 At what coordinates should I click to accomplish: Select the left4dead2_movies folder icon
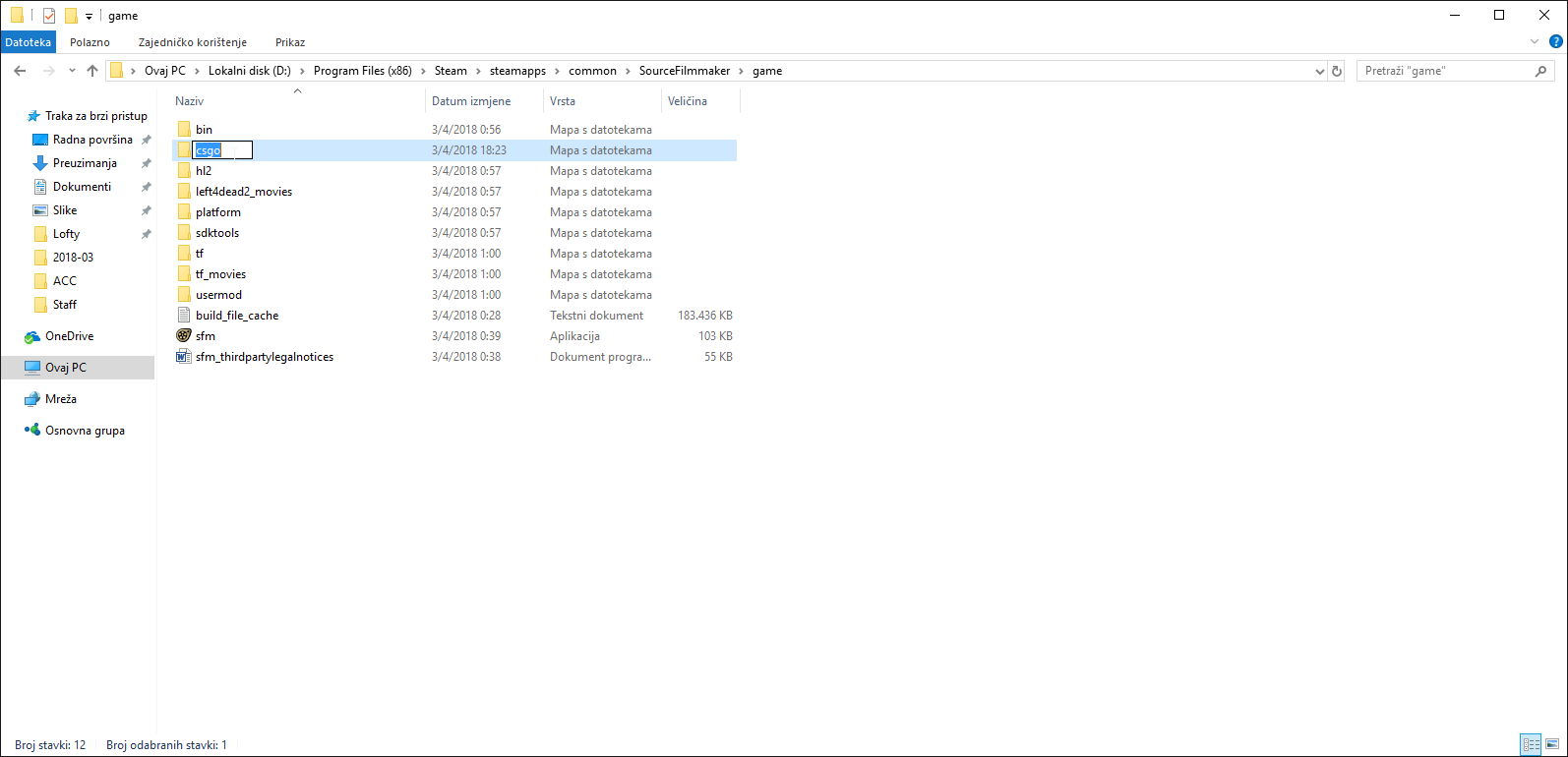pyautogui.click(x=184, y=191)
